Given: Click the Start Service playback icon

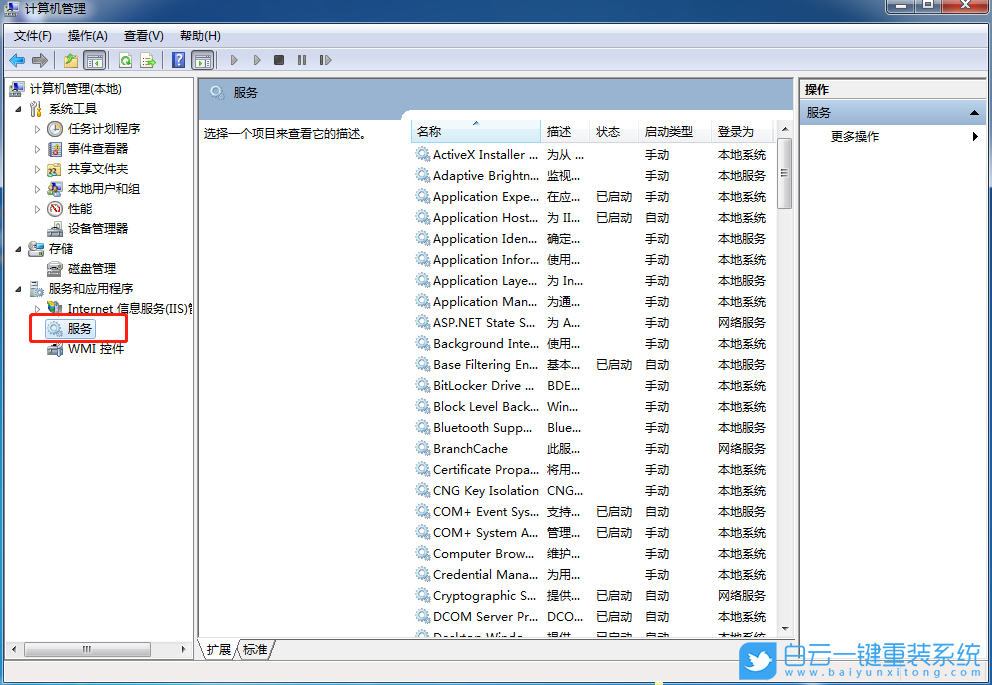Looking at the screenshot, I should coord(233,60).
